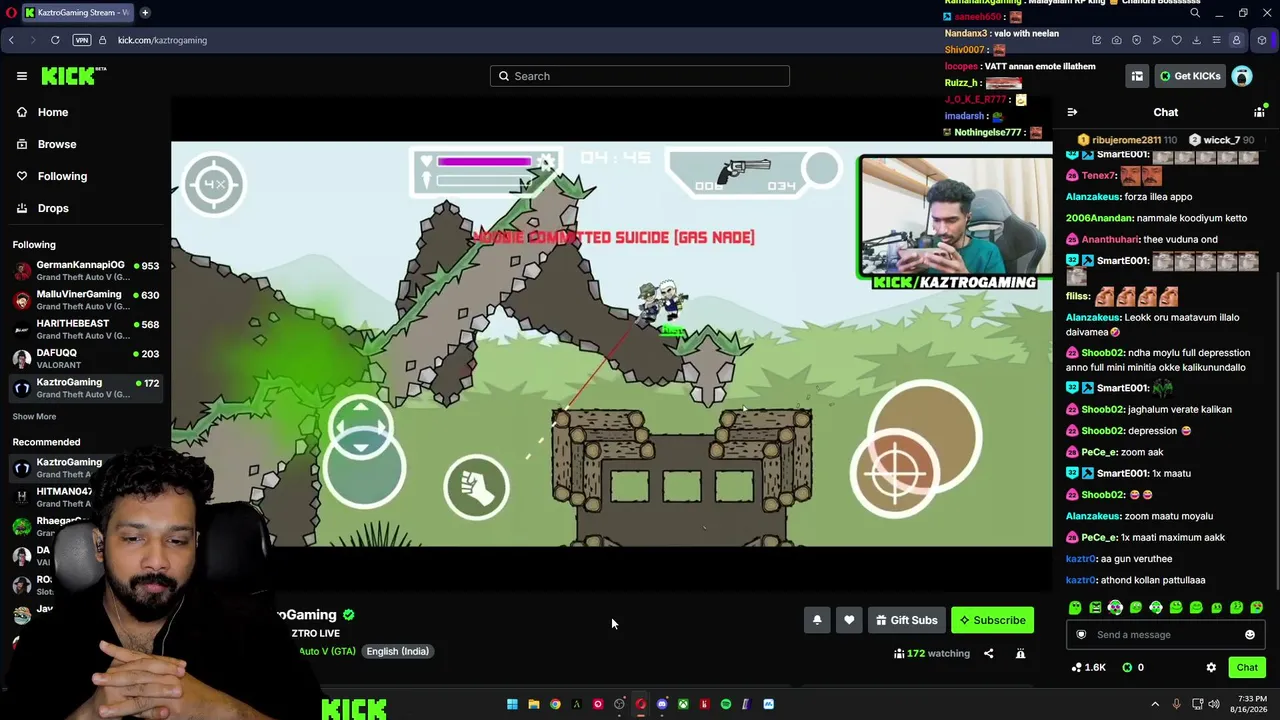Viewport: 1280px width, 720px height.
Task: Subscribe to KaztroGaming
Action: [992, 620]
